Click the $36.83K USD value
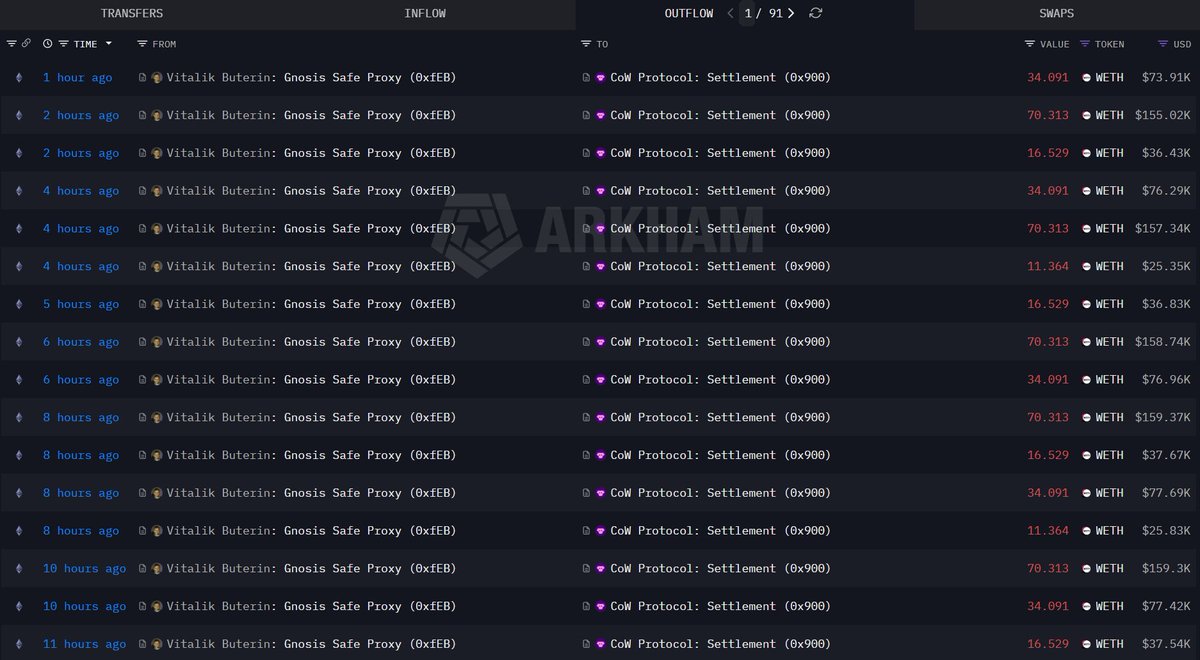 (1166, 304)
